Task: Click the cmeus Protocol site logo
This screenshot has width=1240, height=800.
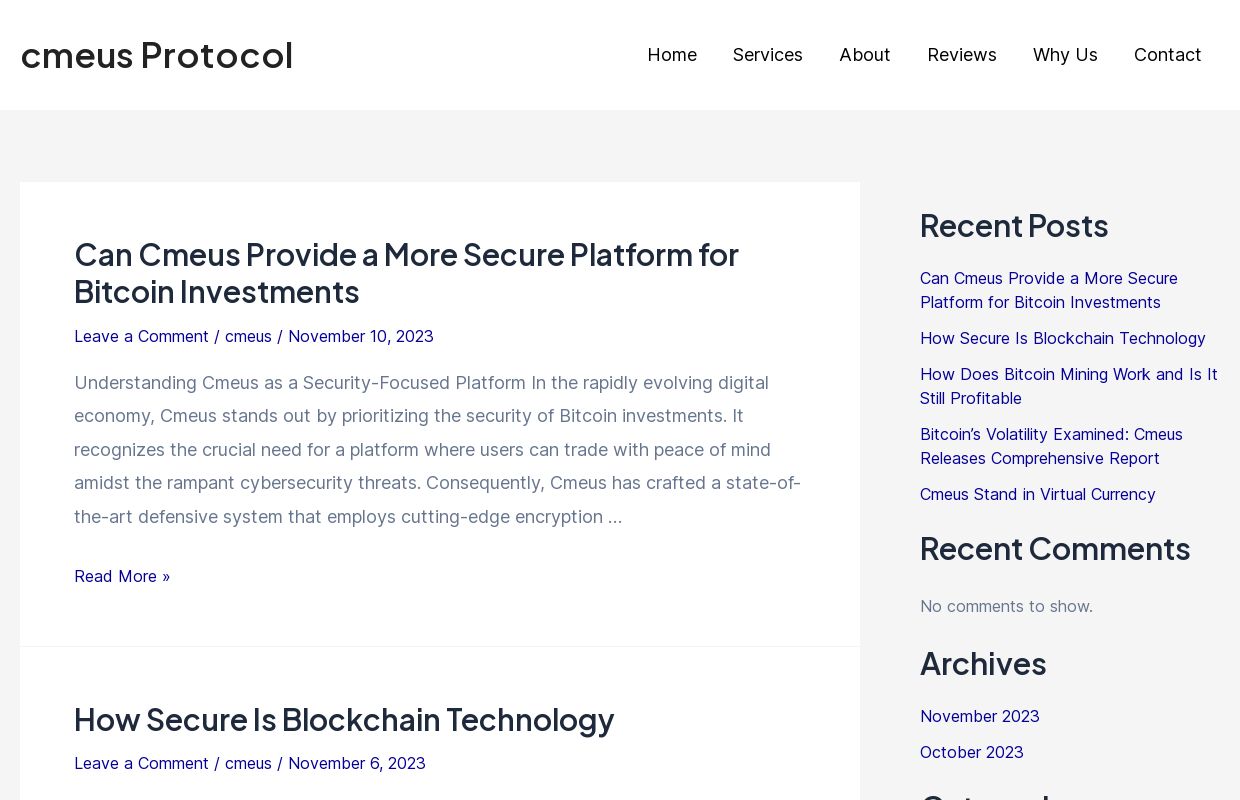Action: [x=156, y=55]
